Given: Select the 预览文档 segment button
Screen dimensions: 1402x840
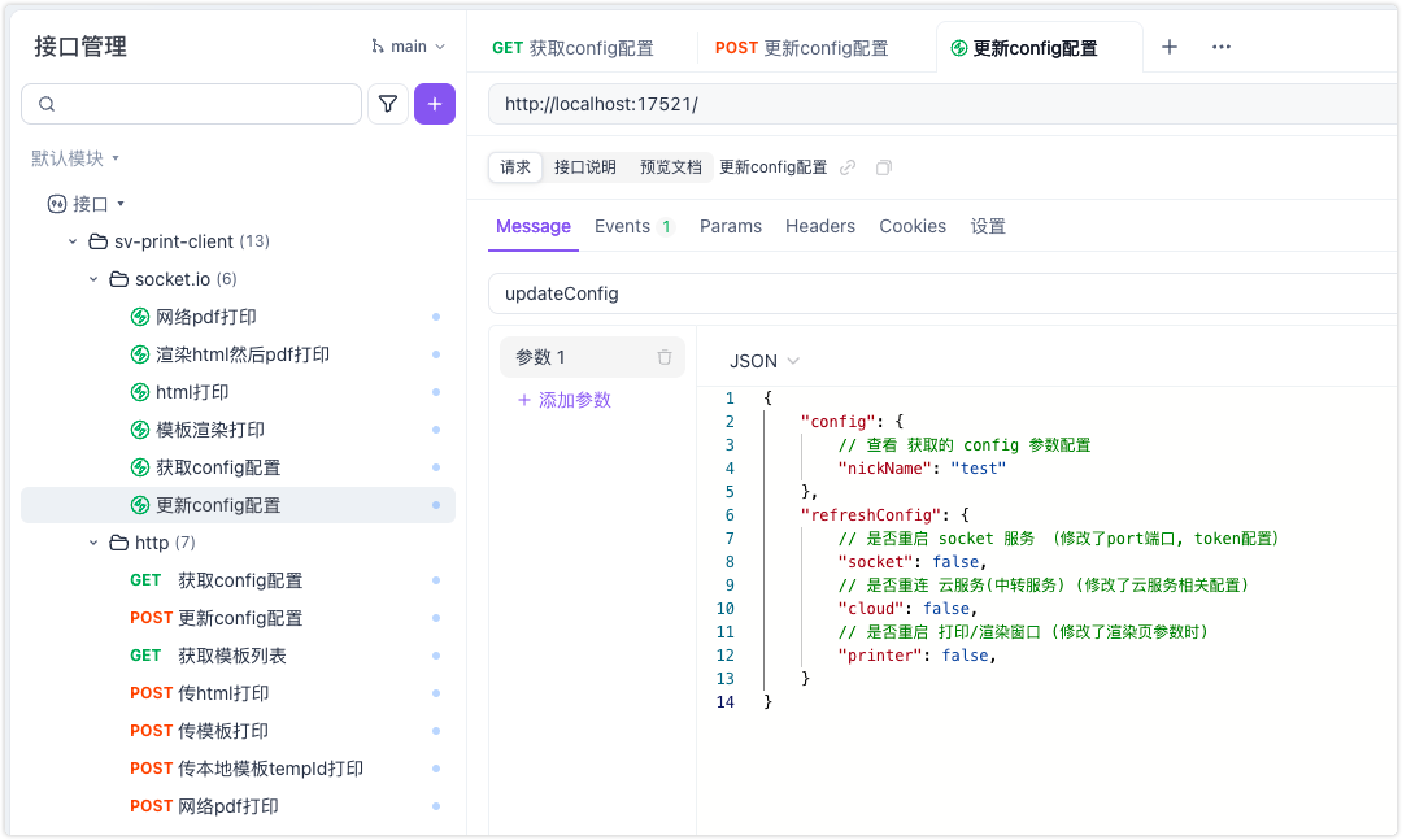Looking at the screenshot, I should [x=670, y=167].
